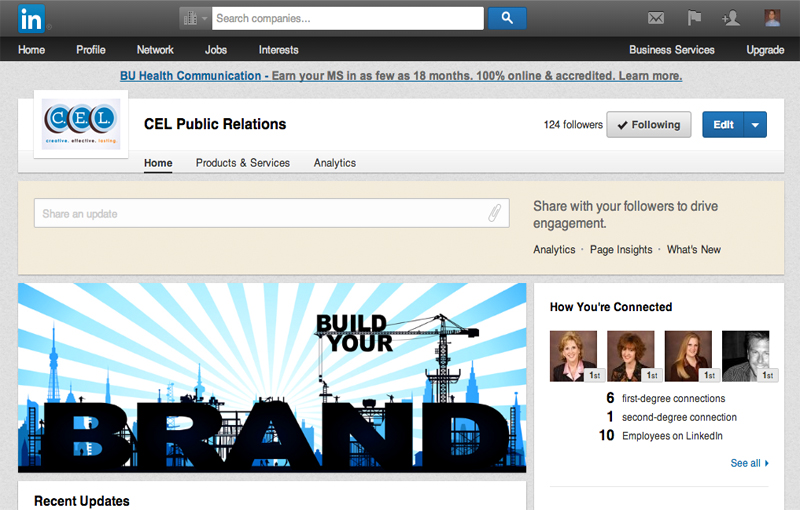Open the Profile menu item
Screen dimensions: 800x510
(x=91, y=50)
